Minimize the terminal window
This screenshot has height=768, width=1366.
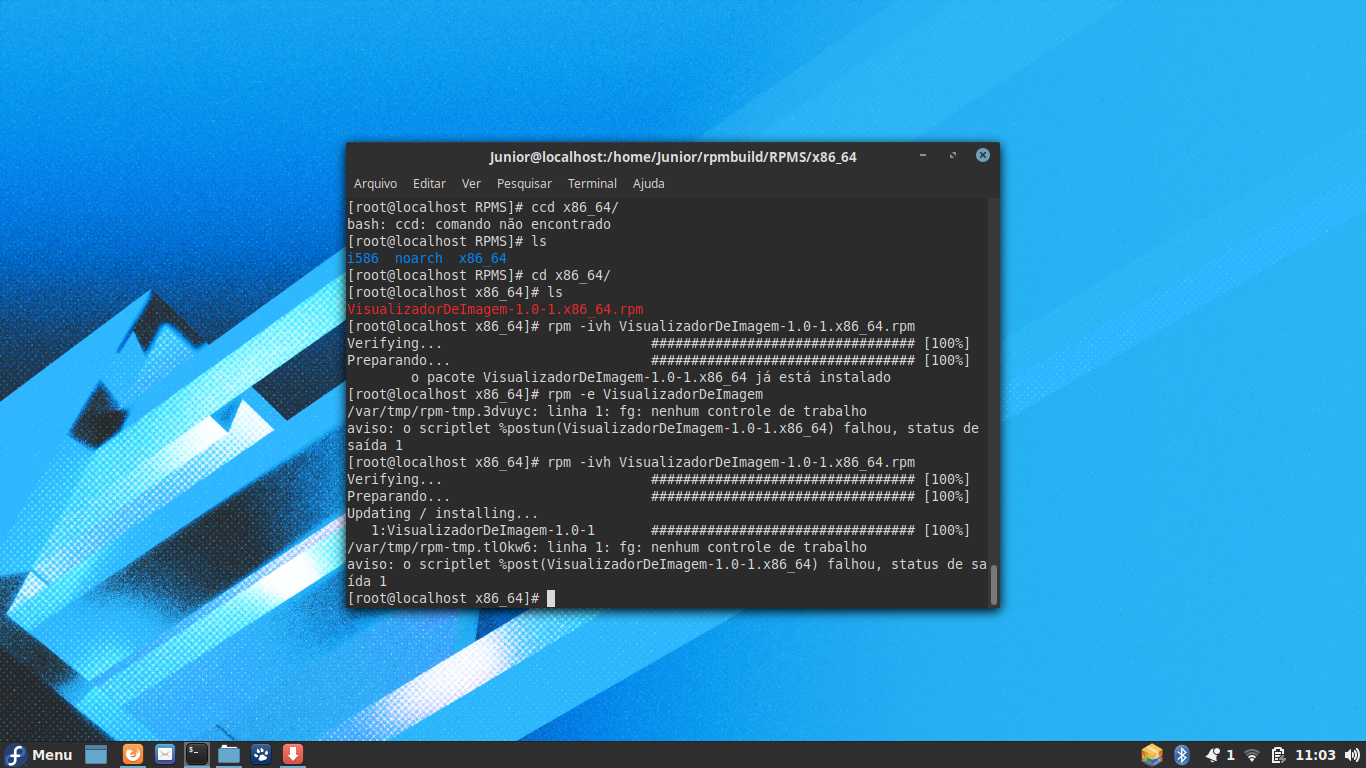[923, 156]
